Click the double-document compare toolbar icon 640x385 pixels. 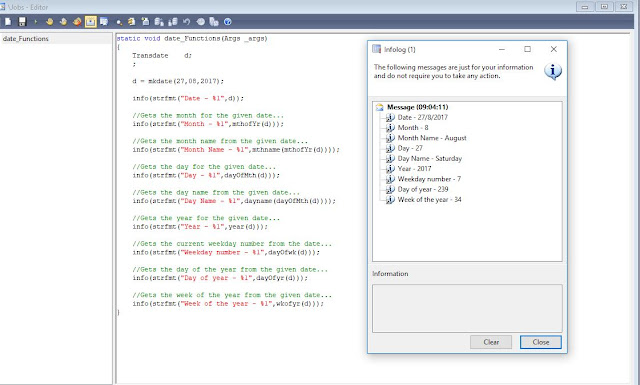pyautogui.click(x=214, y=22)
